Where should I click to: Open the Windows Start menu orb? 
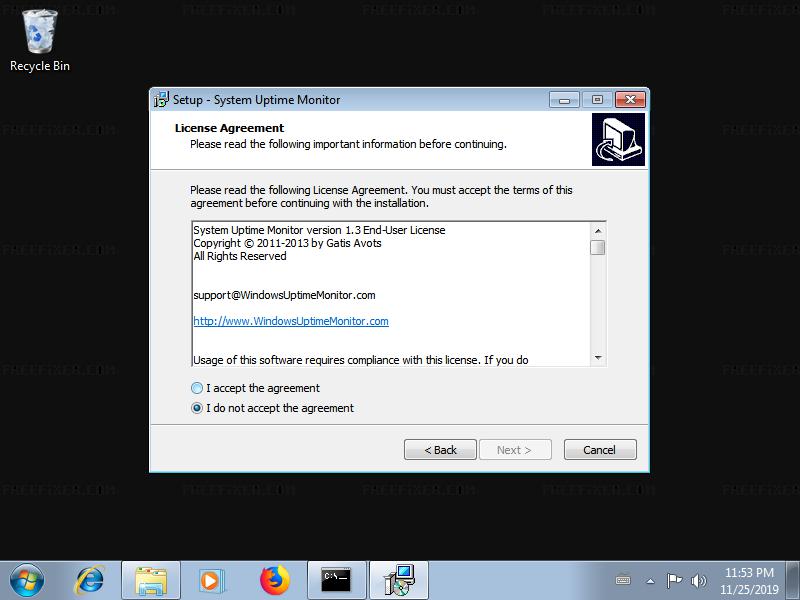tap(27, 581)
